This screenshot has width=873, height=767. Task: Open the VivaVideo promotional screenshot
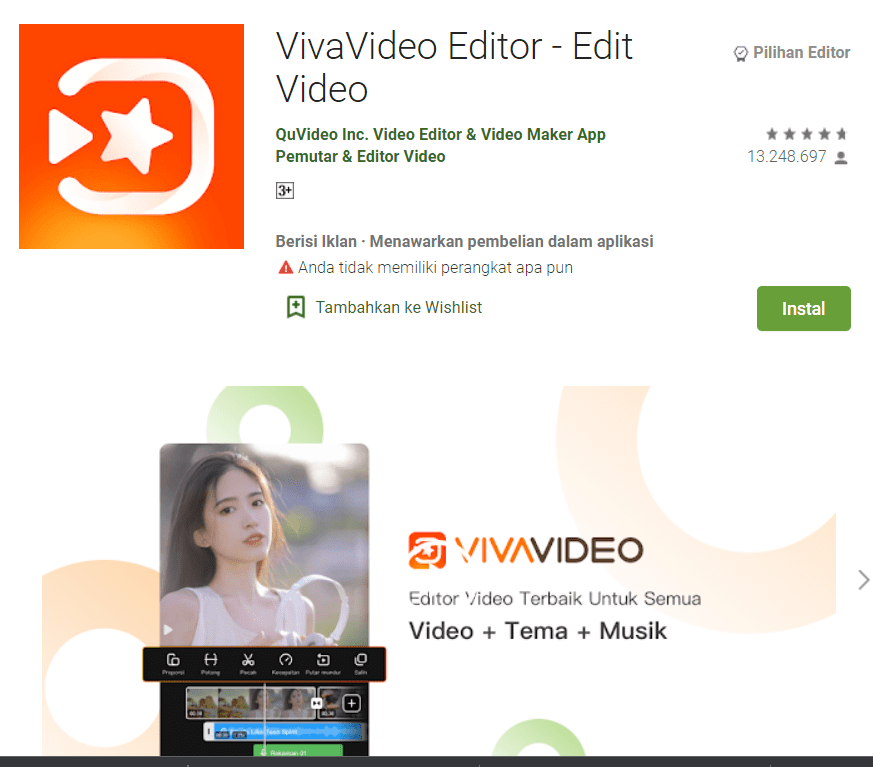439,571
